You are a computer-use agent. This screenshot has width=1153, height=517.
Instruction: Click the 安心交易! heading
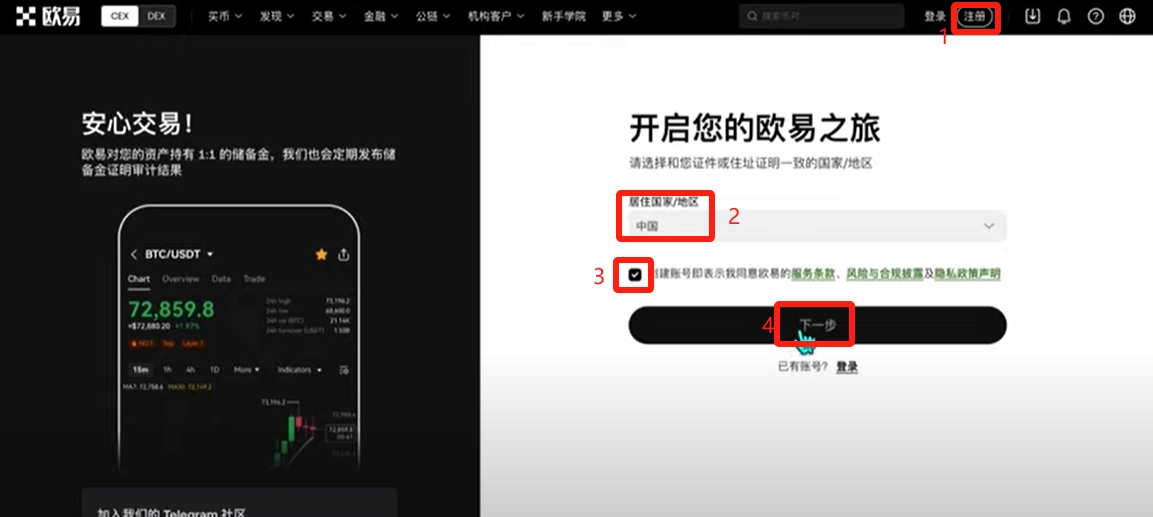[138, 123]
